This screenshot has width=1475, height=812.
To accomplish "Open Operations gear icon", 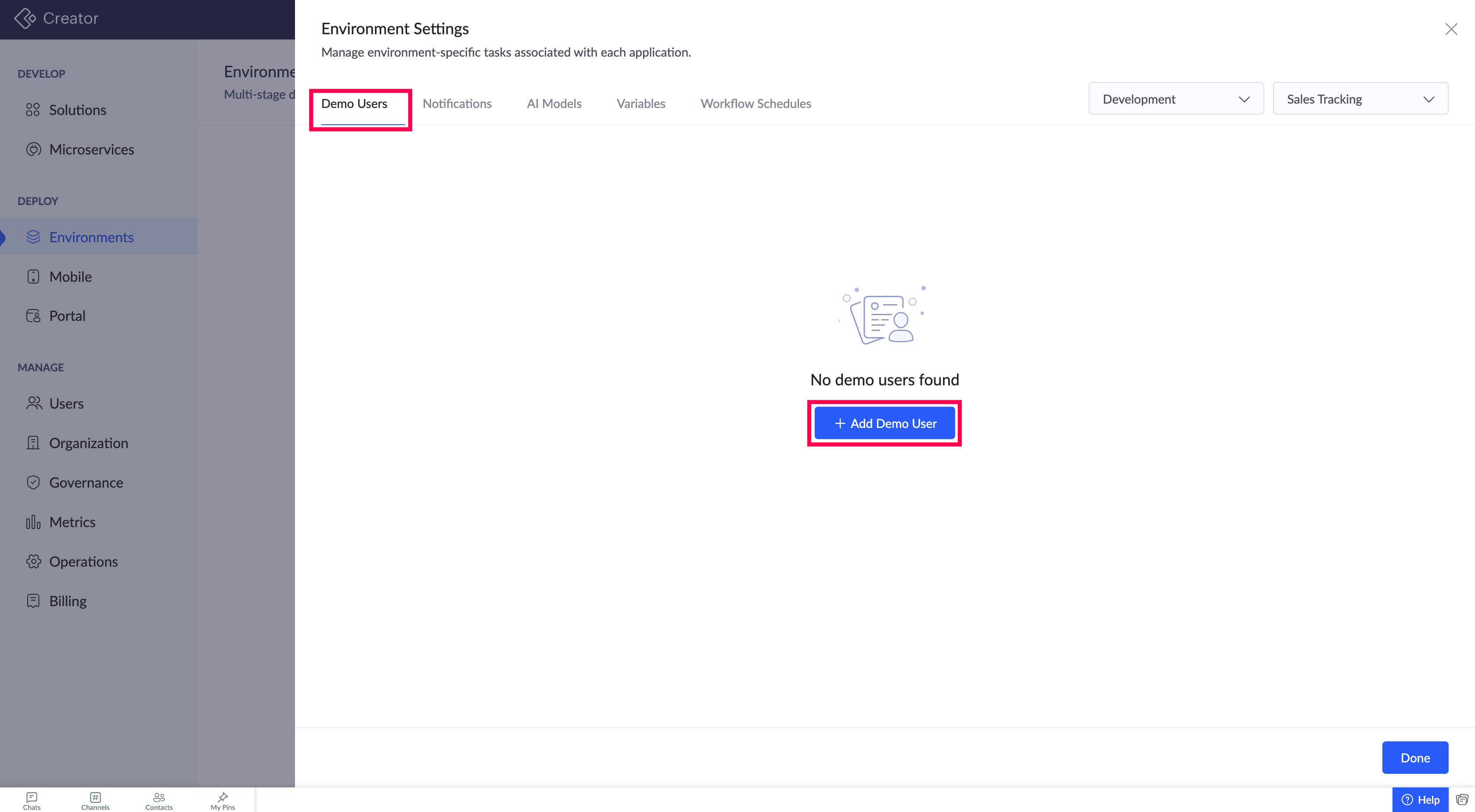I will [x=33, y=561].
